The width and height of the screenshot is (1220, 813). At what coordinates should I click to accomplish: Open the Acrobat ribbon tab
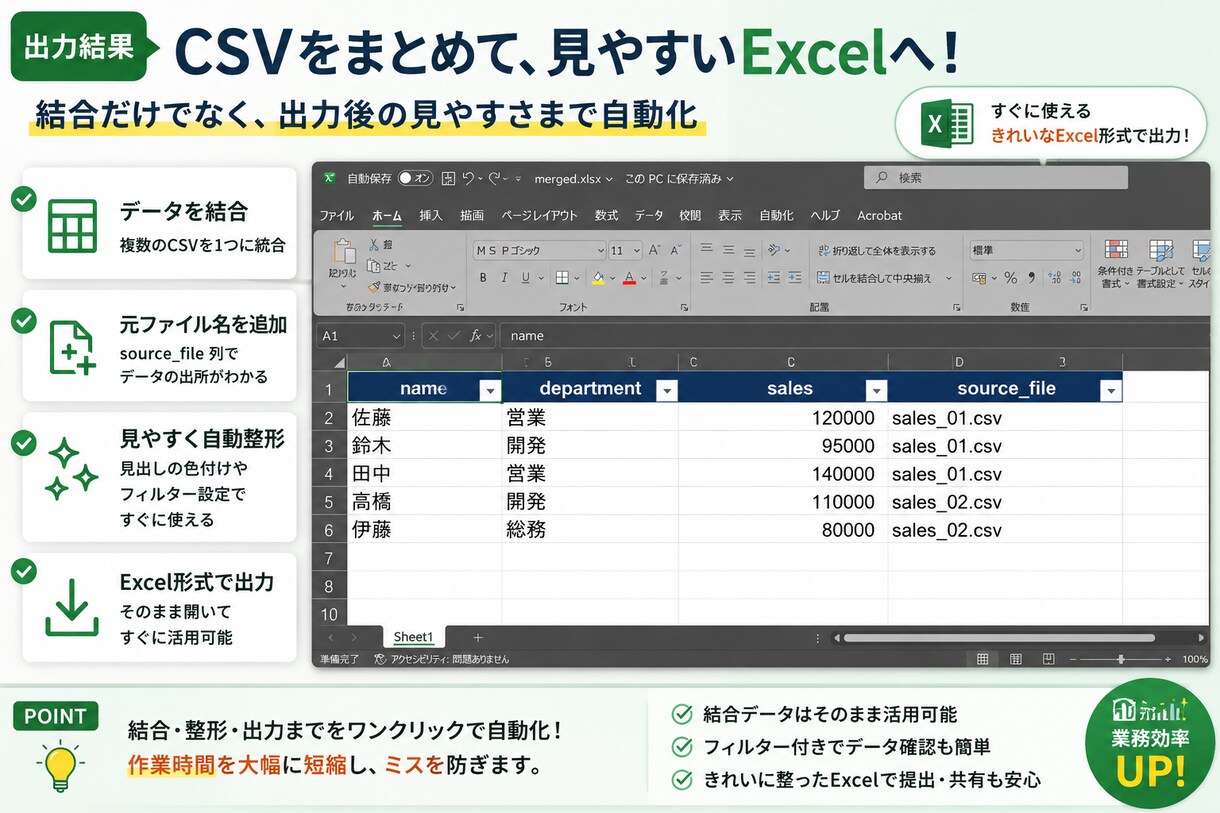(879, 215)
